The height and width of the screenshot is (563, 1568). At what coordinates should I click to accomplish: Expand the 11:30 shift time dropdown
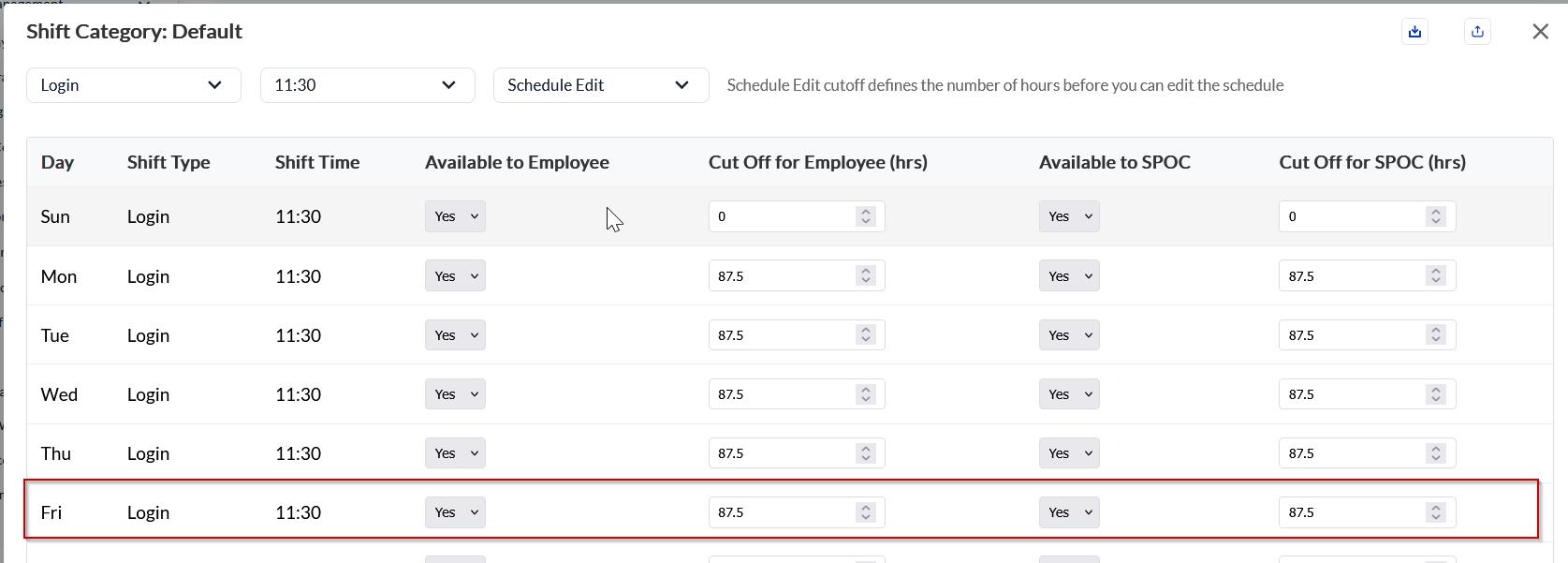367,85
